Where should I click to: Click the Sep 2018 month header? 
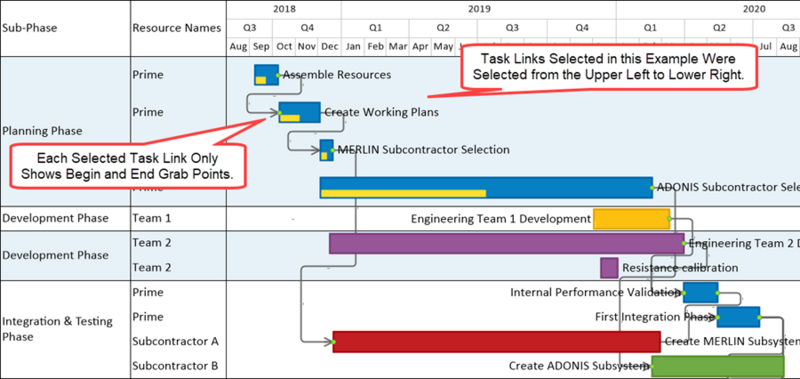[261, 46]
